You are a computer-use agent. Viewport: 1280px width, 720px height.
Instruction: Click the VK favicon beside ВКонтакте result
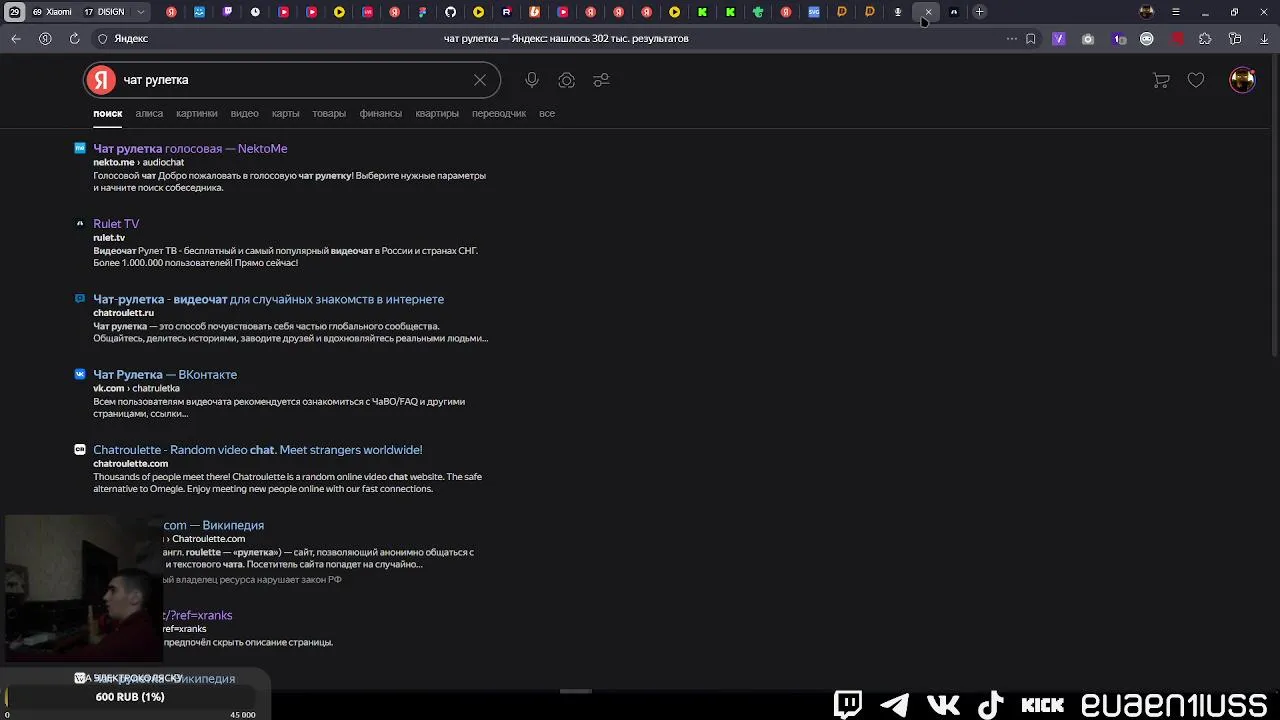tap(80, 374)
